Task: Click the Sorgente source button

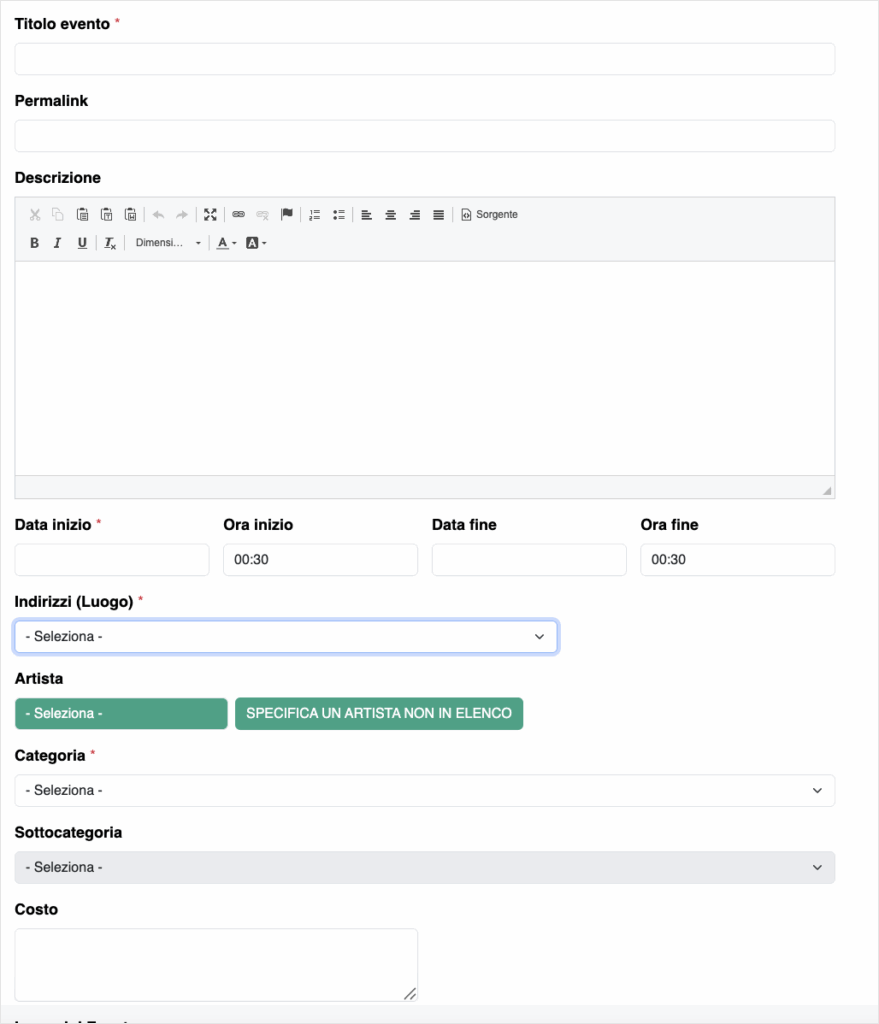Action: (489, 214)
